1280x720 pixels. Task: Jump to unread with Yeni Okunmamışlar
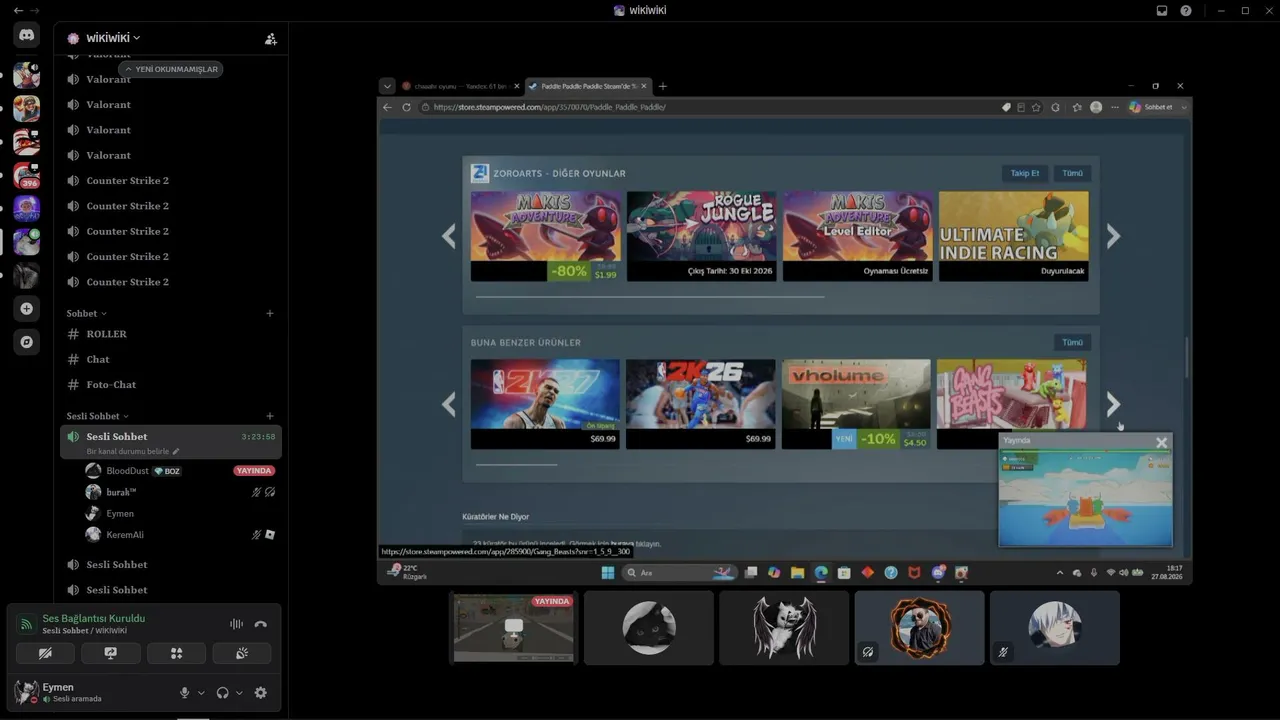coord(171,69)
